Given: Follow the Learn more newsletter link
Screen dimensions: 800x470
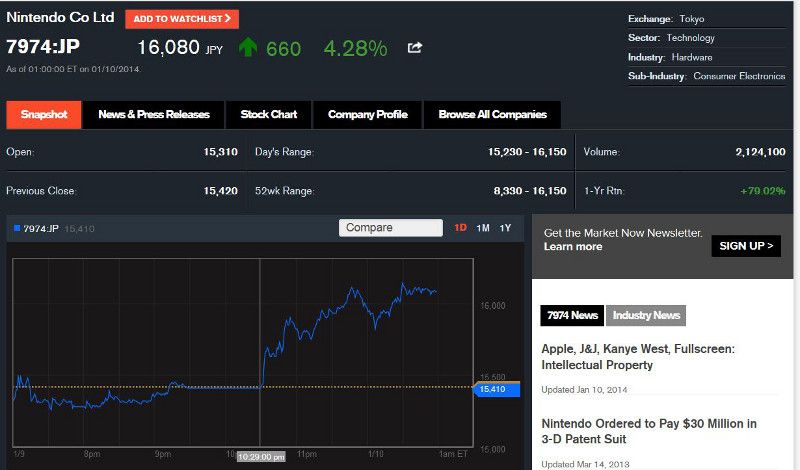Looking at the screenshot, I should tap(573, 247).
